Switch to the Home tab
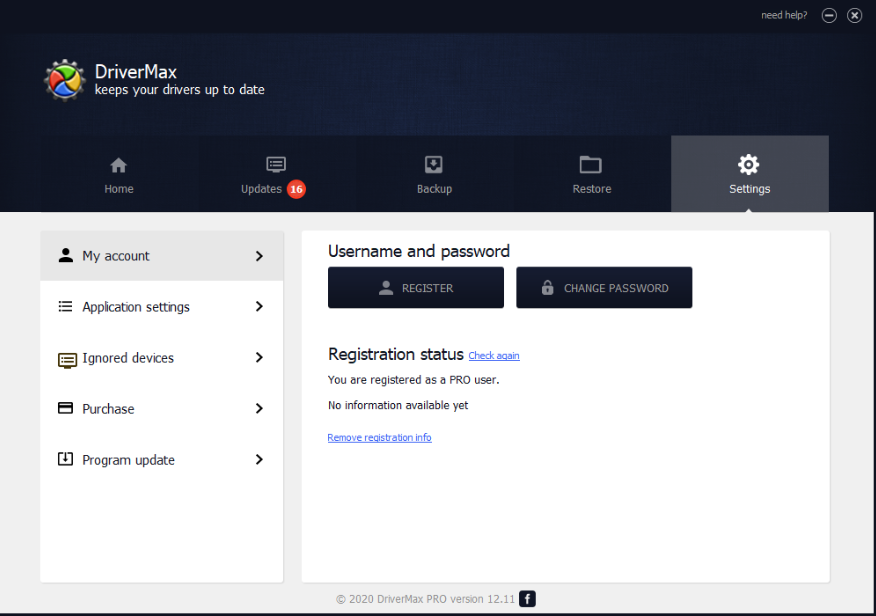Image resolution: width=876 pixels, height=616 pixels. (119, 174)
